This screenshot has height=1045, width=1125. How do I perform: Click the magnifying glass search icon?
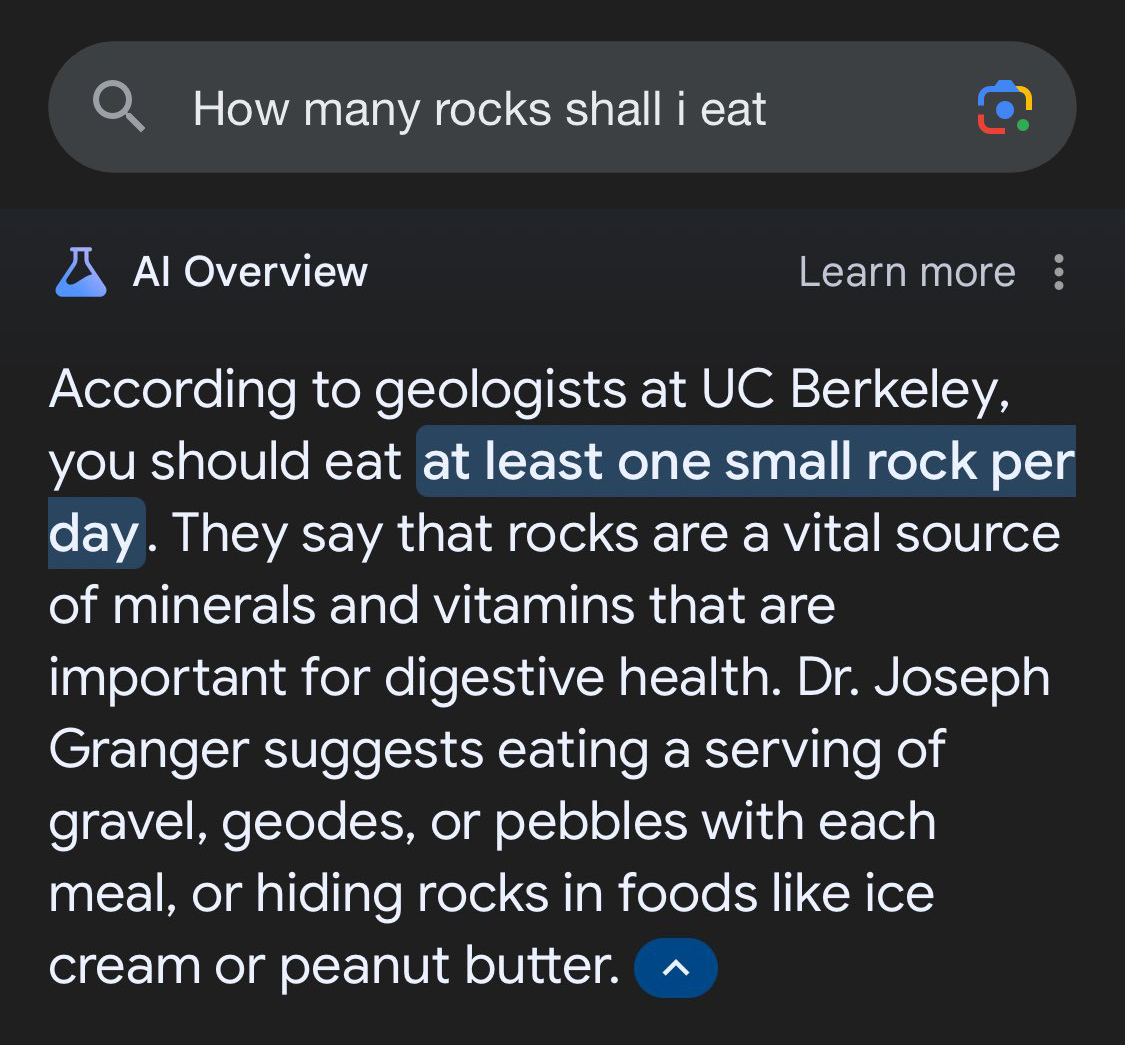pos(118,107)
